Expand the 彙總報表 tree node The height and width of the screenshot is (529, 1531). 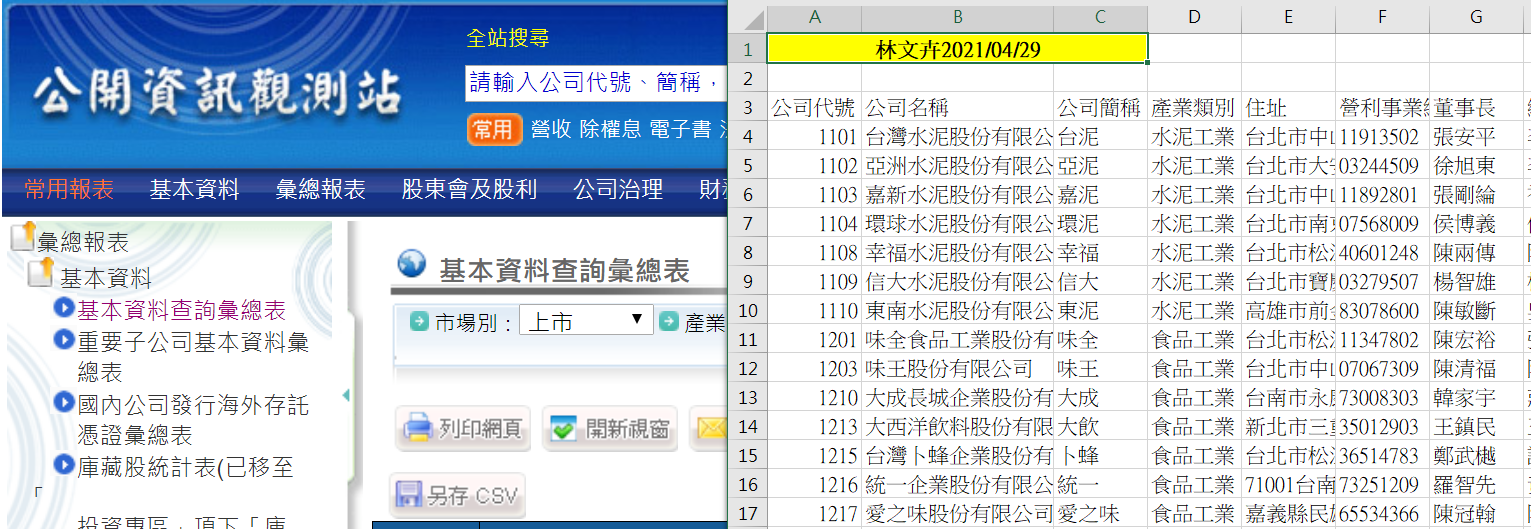coord(83,240)
